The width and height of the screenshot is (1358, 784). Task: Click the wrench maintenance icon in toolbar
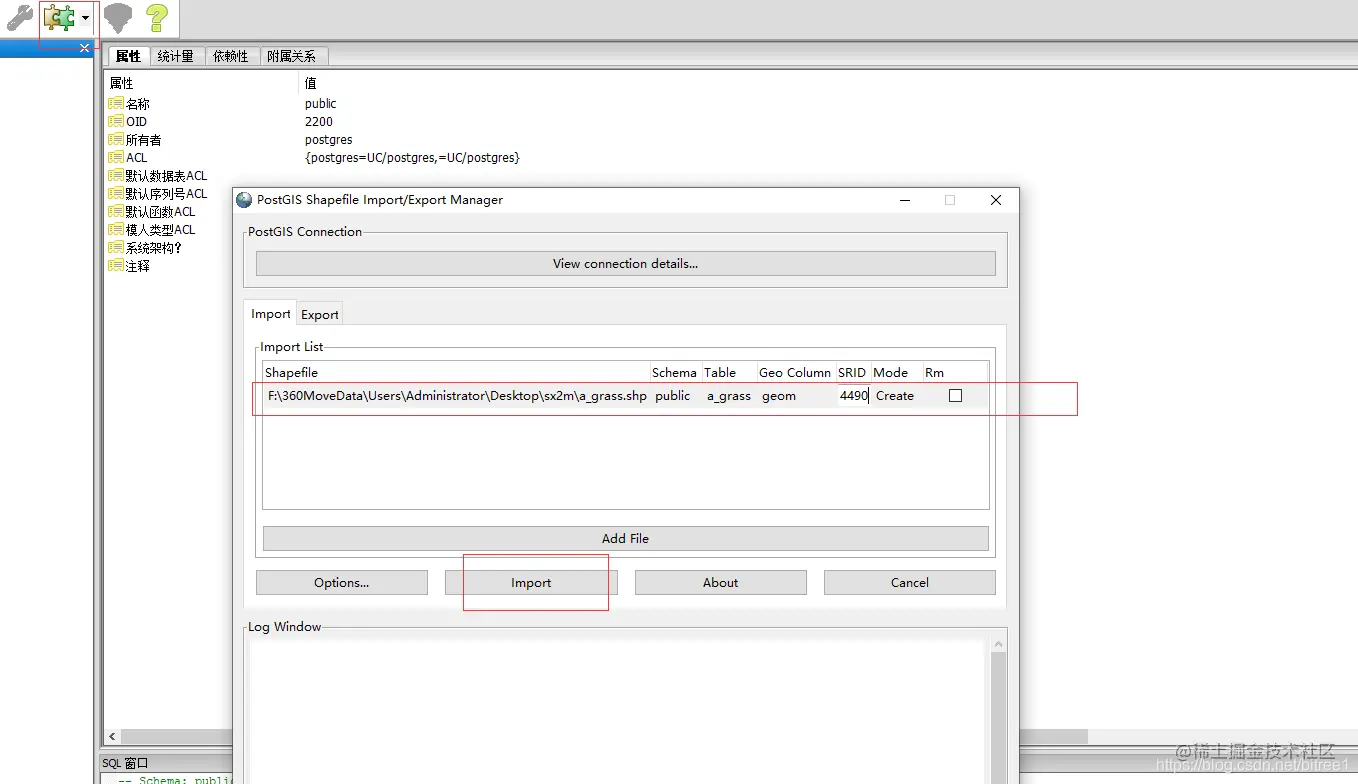19,17
